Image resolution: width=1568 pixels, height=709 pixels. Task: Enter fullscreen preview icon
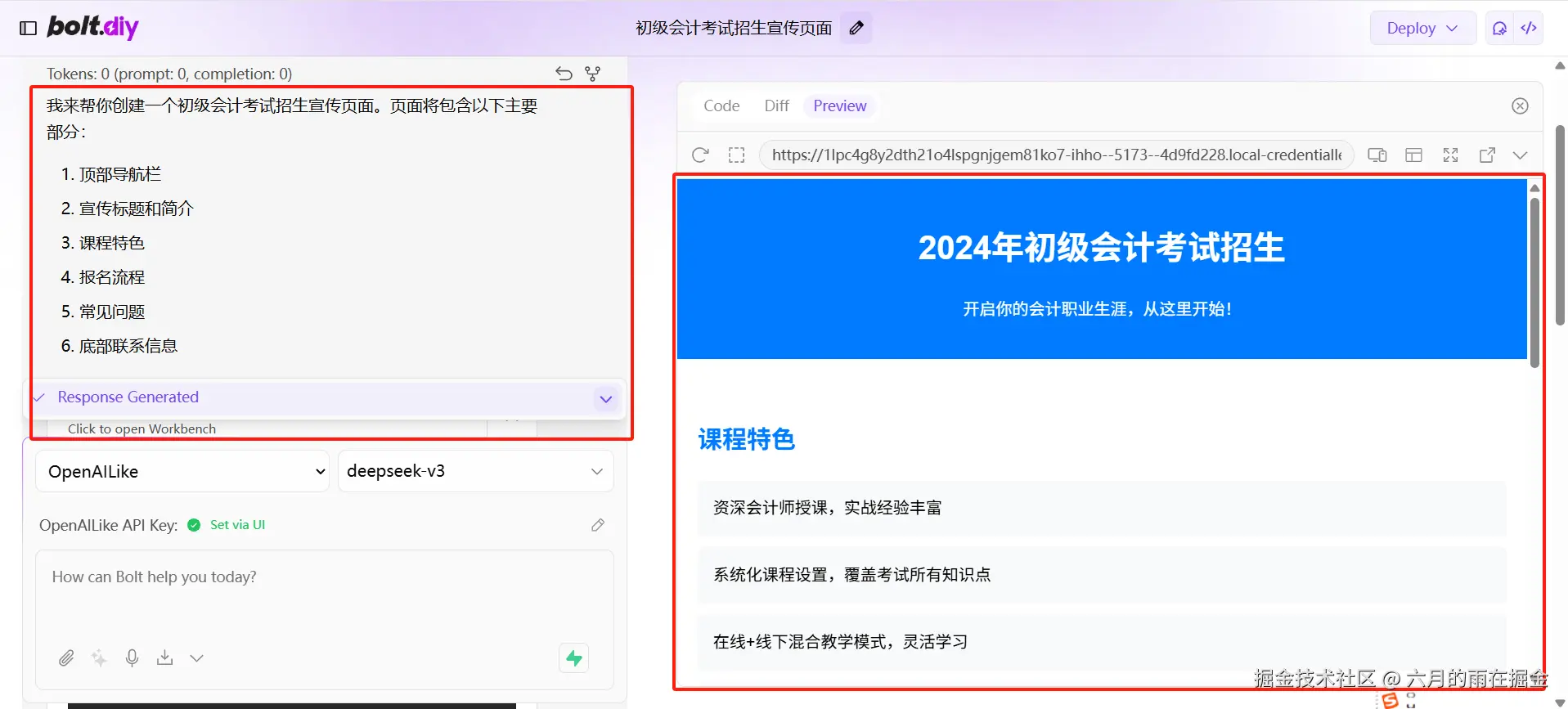click(x=1451, y=155)
